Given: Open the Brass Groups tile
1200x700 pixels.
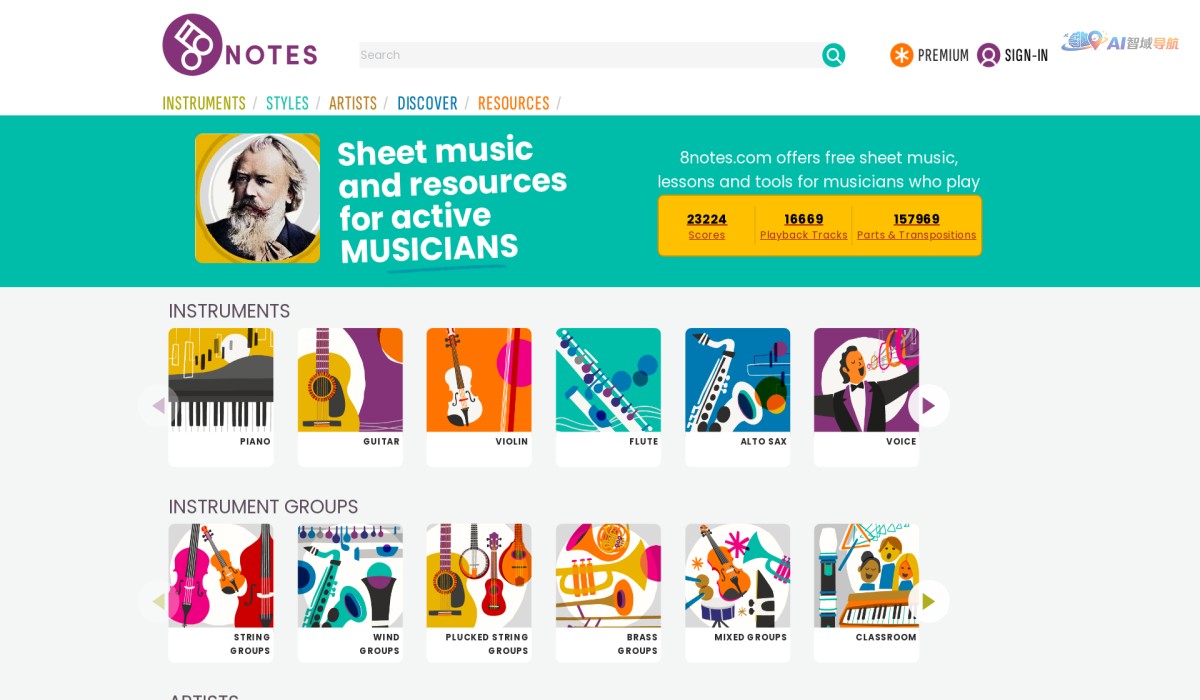Looking at the screenshot, I should [x=608, y=577].
